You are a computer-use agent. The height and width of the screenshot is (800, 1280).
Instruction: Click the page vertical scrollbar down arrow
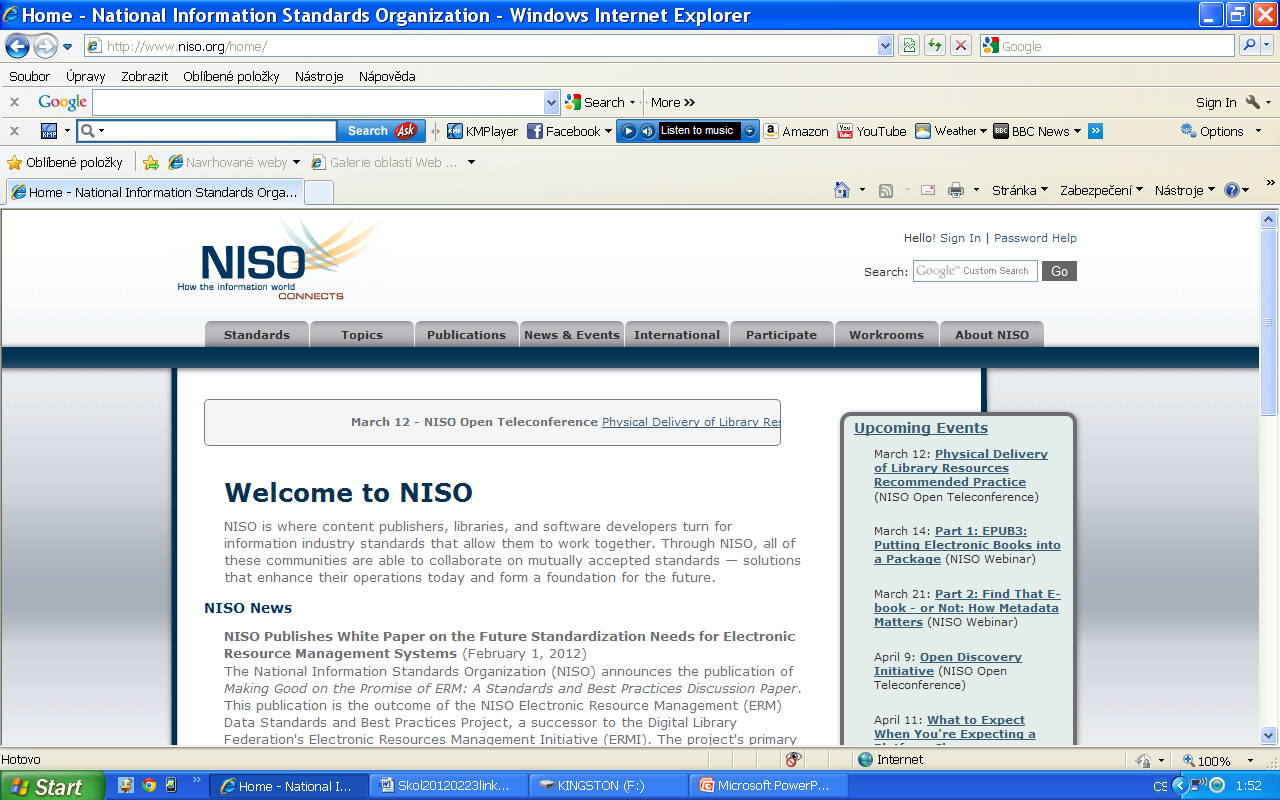pyautogui.click(x=1269, y=735)
